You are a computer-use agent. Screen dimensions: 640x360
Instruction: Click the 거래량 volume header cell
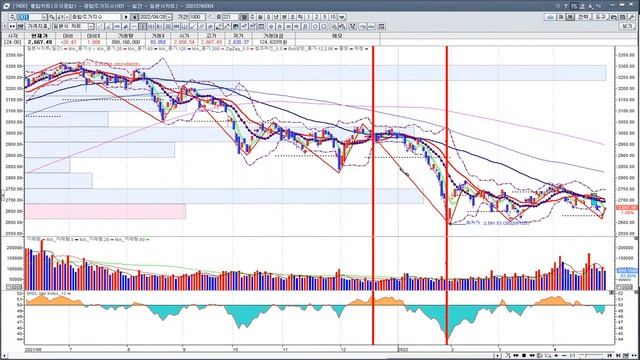coord(126,36)
